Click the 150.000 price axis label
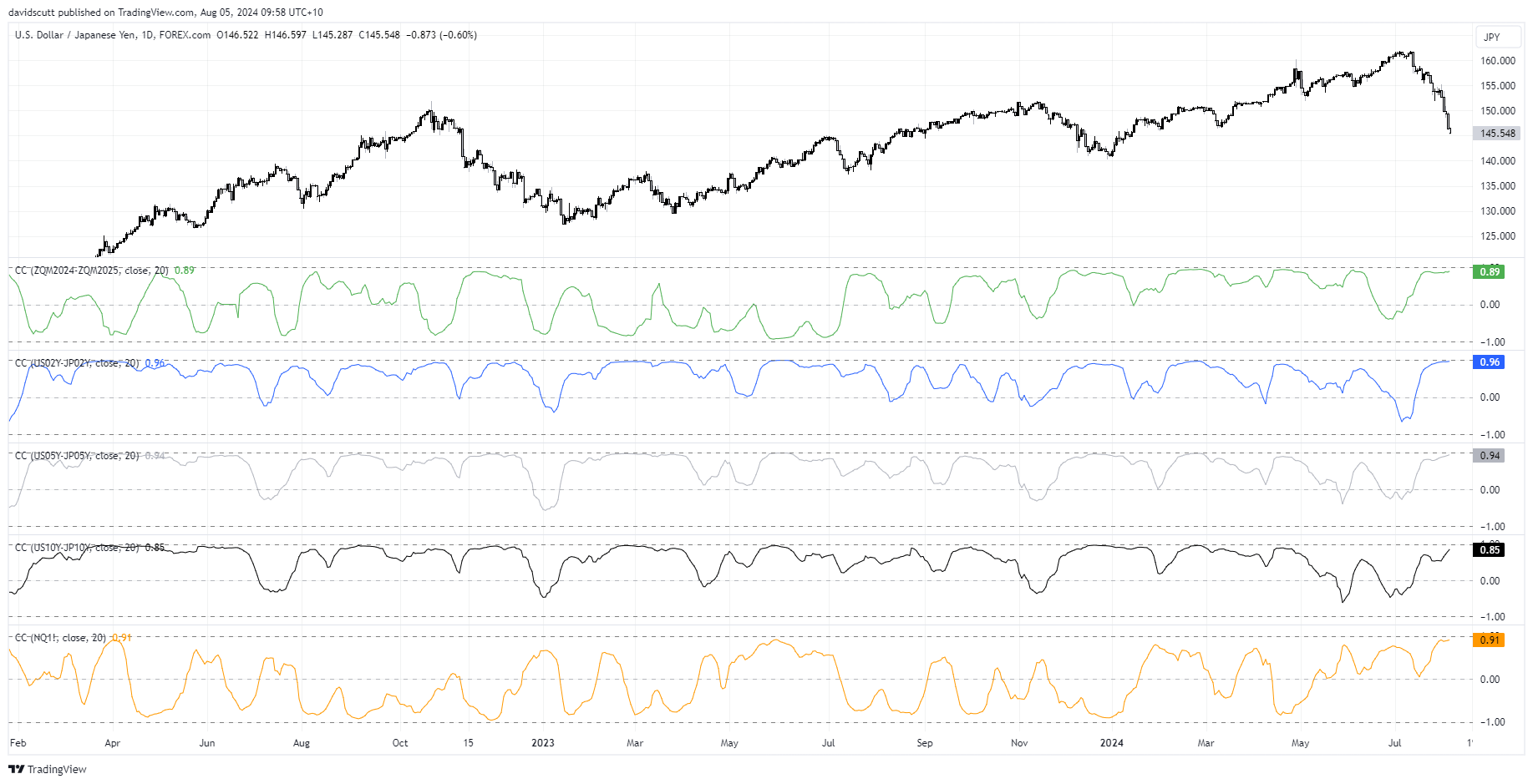This screenshot has width=1533, height=784. point(1497,111)
